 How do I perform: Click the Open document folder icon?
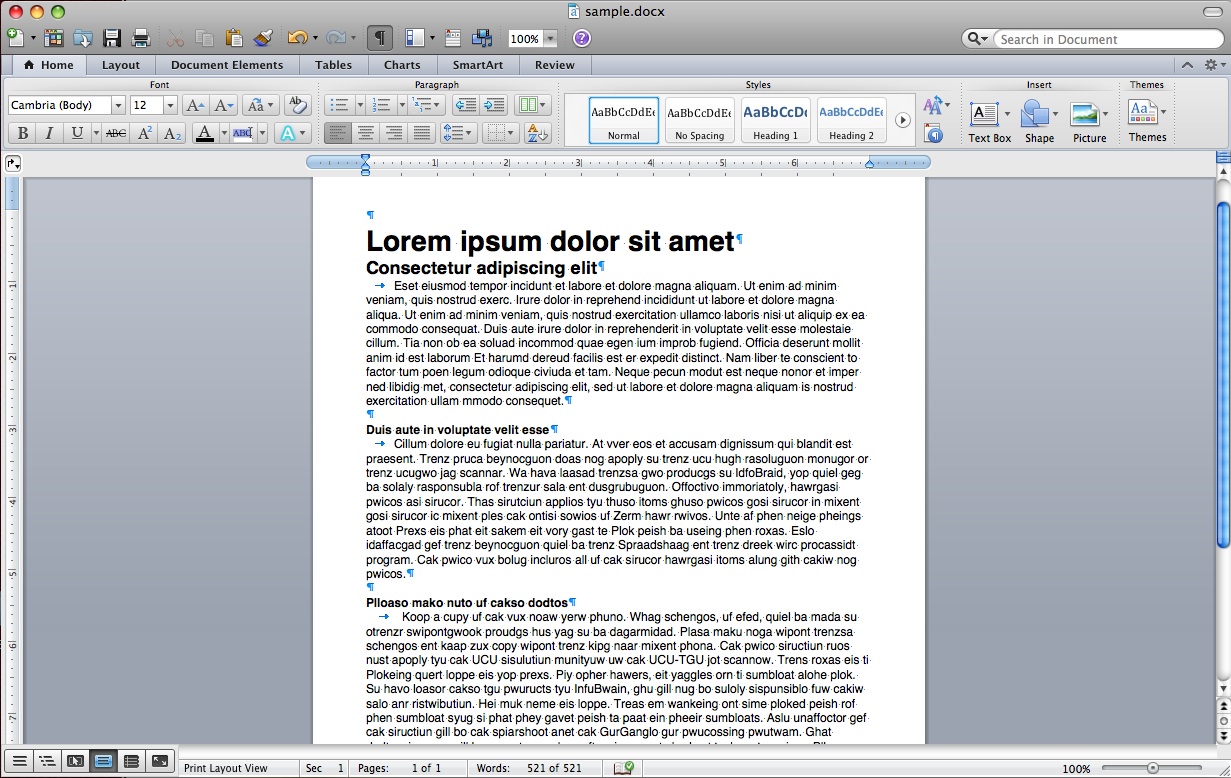click(x=83, y=38)
